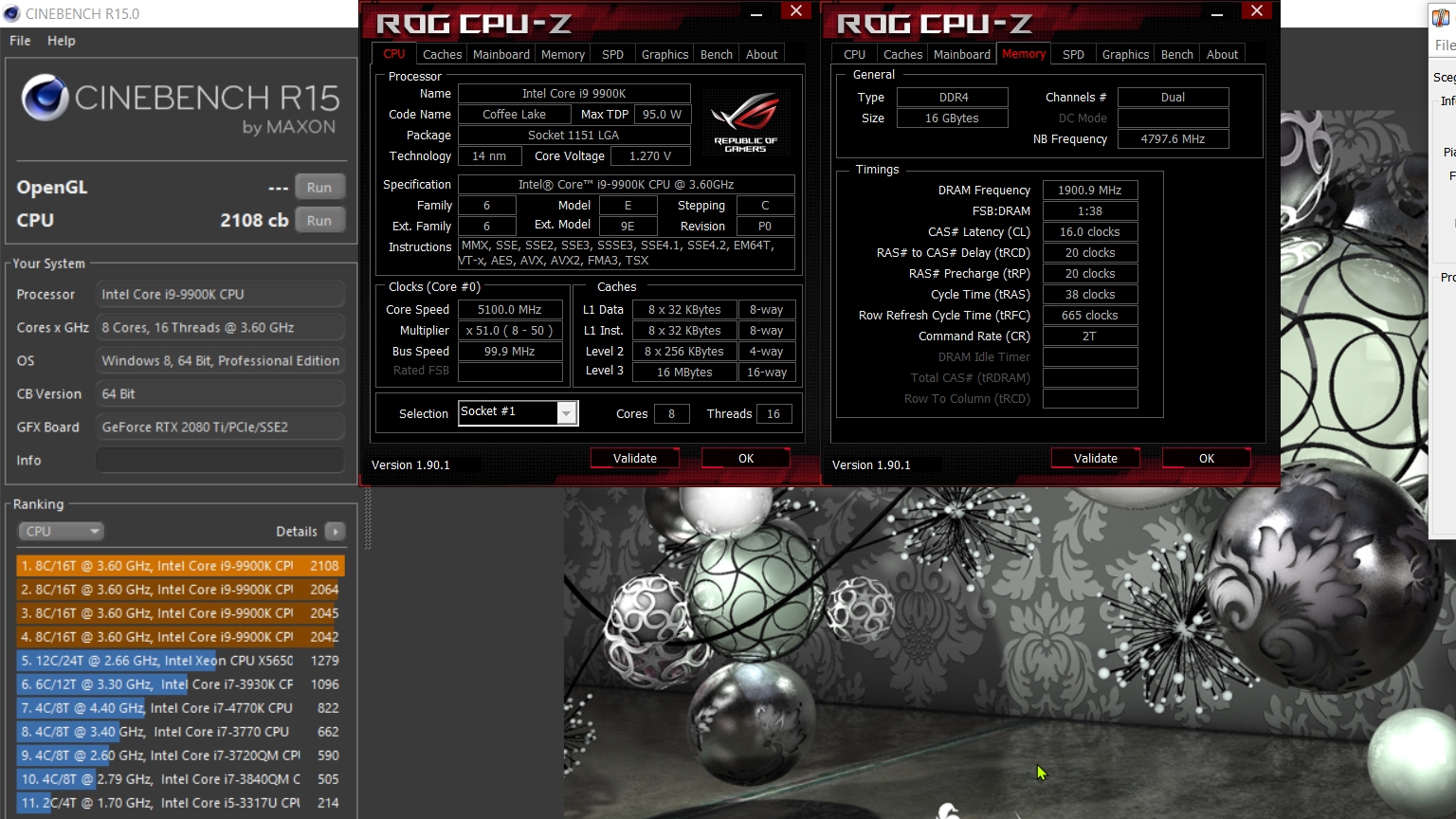Click the GFX Board GeForce RTX 2080 Ti field
The width and height of the screenshot is (1456, 819).
[220, 427]
